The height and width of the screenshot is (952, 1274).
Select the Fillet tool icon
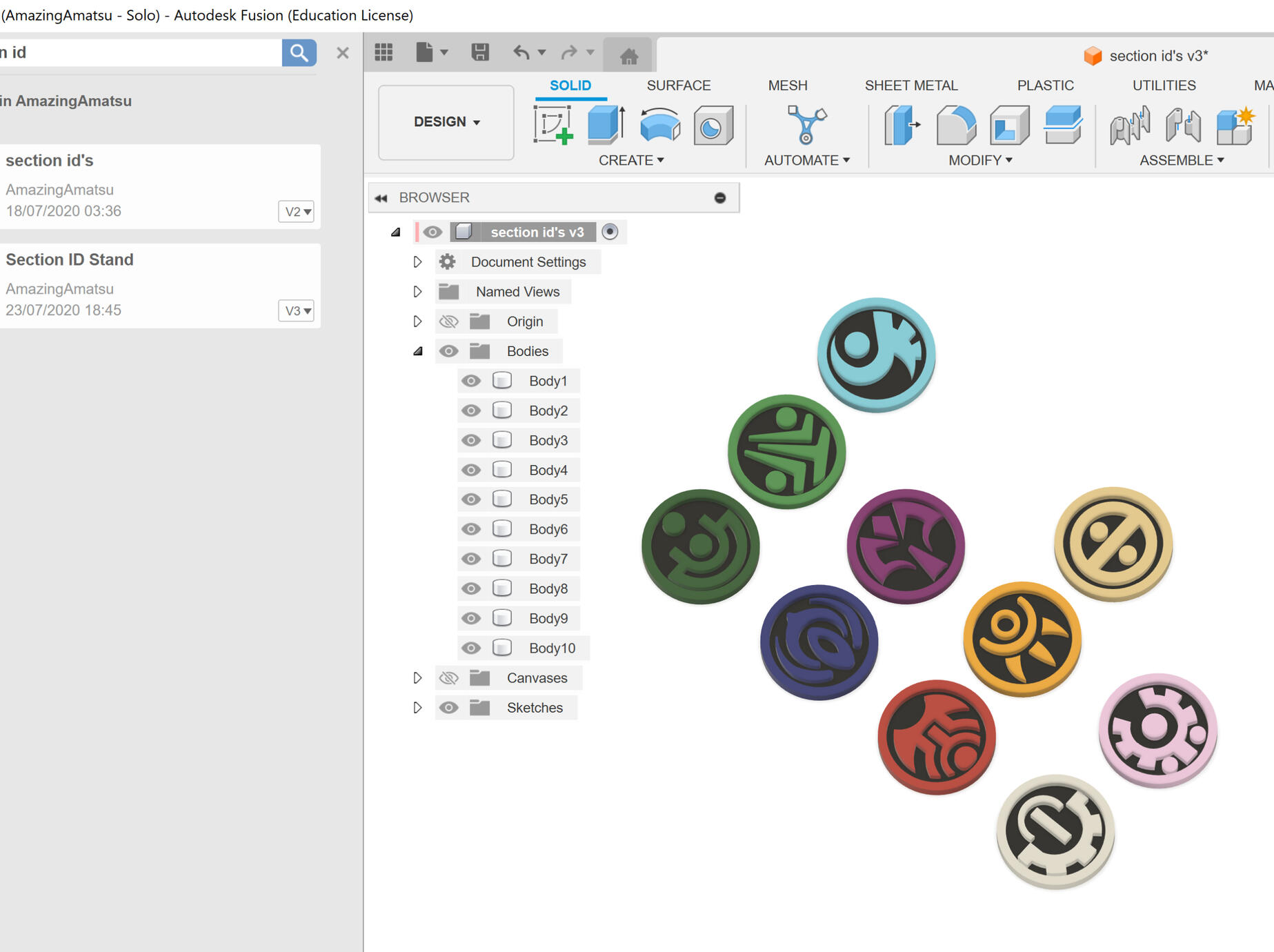955,125
